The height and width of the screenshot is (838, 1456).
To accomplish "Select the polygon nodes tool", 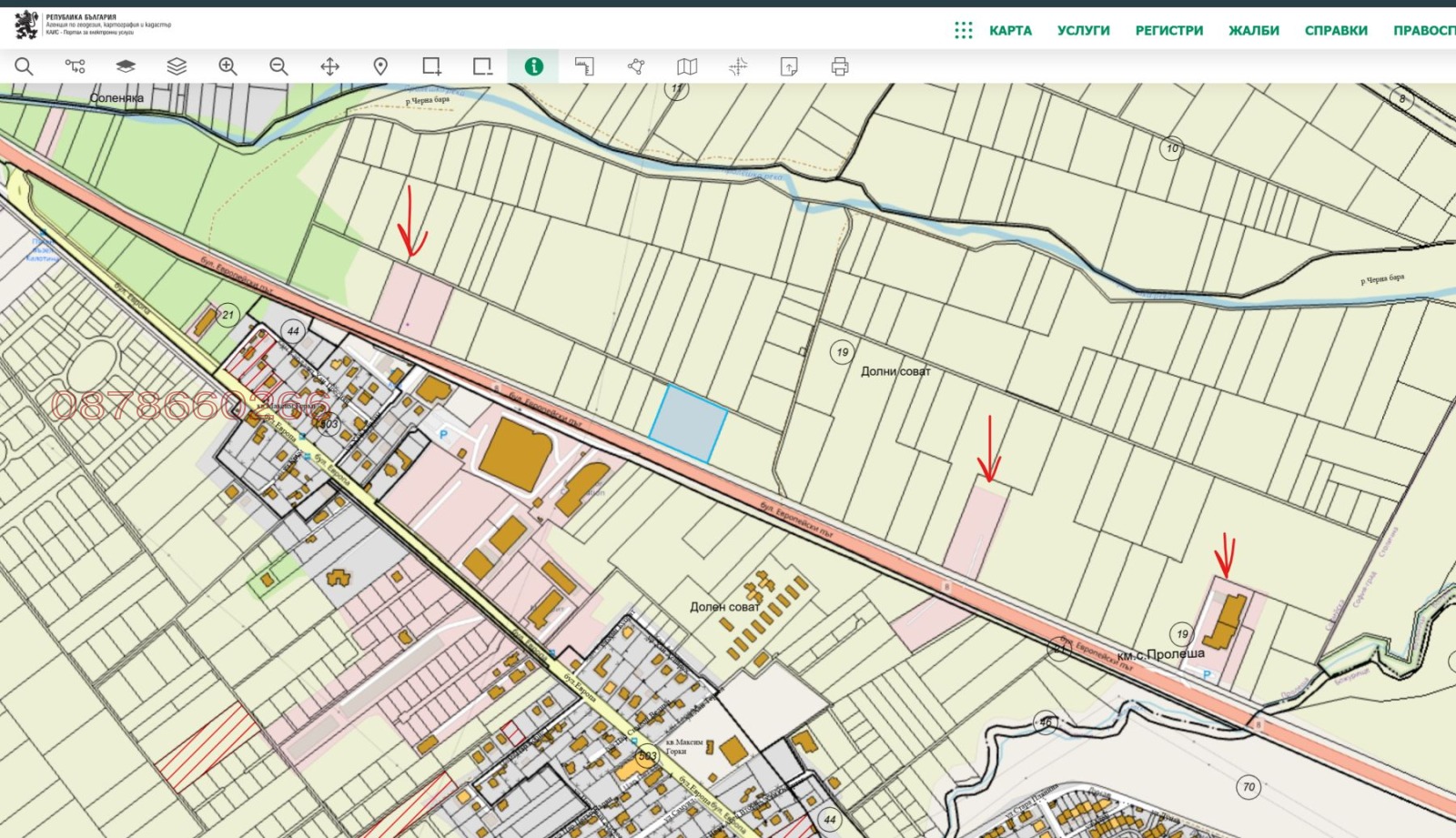I will click(636, 66).
